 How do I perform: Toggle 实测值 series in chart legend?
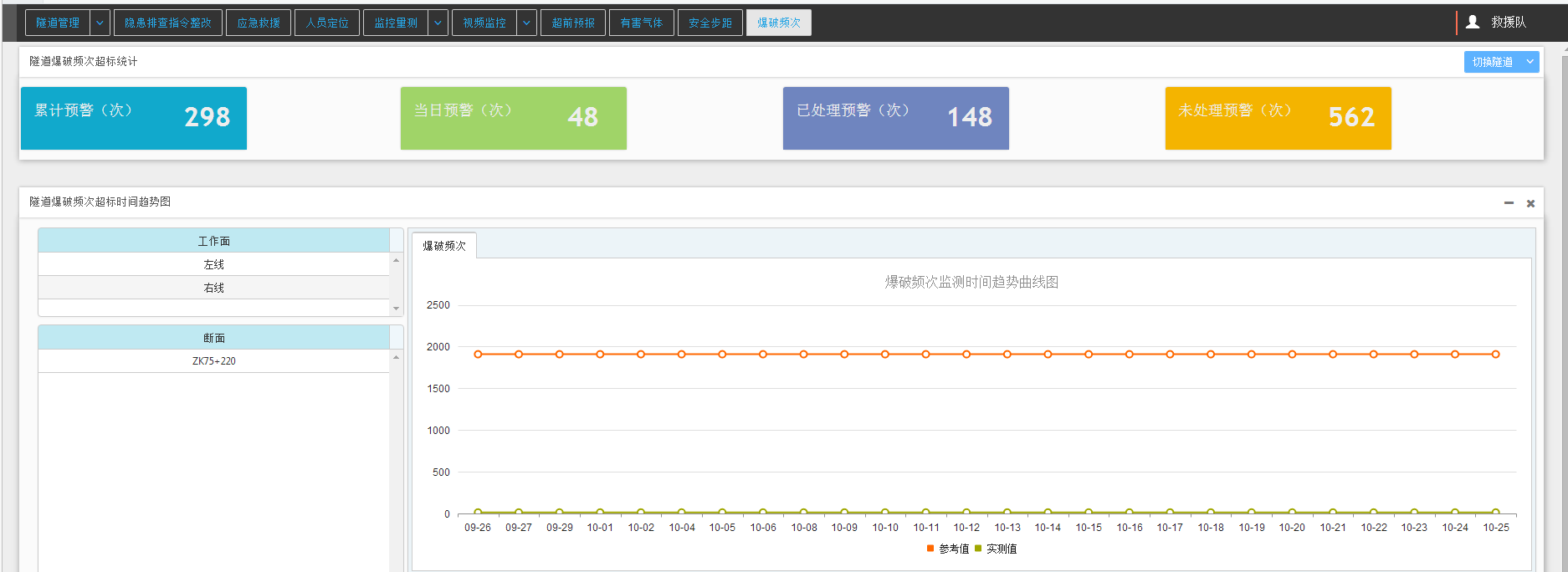pyautogui.click(x=996, y=549)
